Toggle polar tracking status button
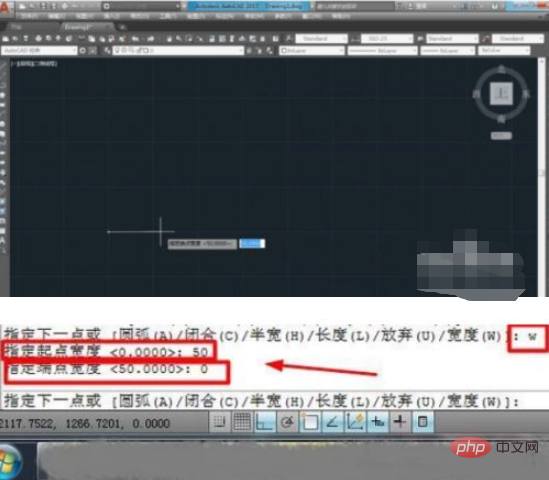Screen dimensions: 549x480 [x=287, y=422]
